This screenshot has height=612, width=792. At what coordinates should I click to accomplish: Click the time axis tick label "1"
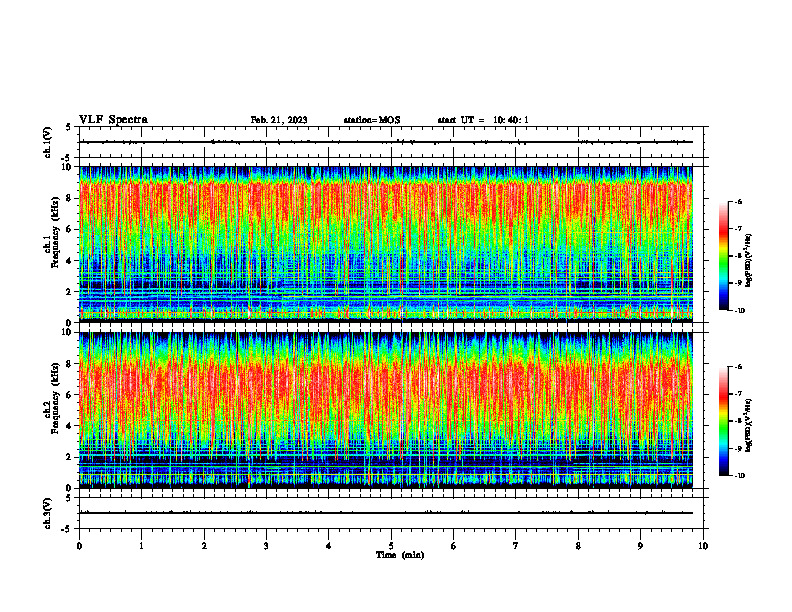(141, 546)
